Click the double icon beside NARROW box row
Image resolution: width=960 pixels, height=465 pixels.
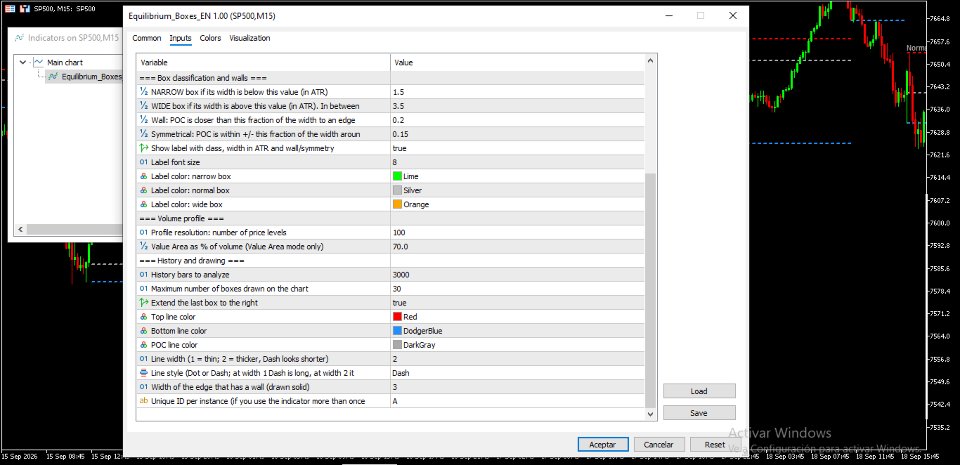[x=144, y=92]
